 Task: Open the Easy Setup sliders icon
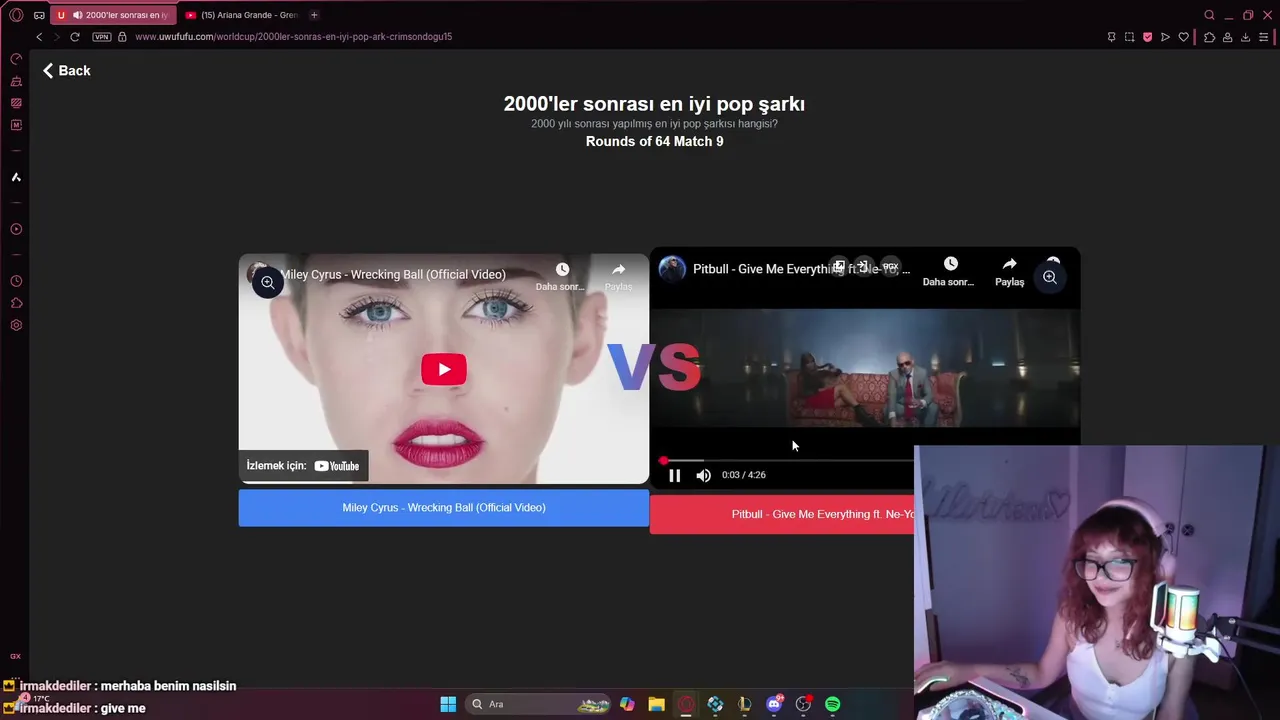click(x=1263, y=37)
